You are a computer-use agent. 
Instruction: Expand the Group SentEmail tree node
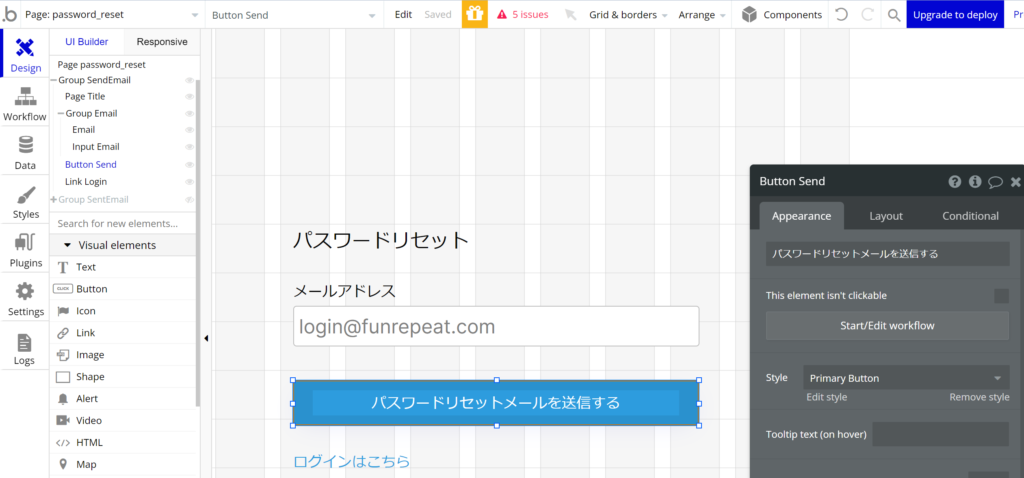pos(54,200)
